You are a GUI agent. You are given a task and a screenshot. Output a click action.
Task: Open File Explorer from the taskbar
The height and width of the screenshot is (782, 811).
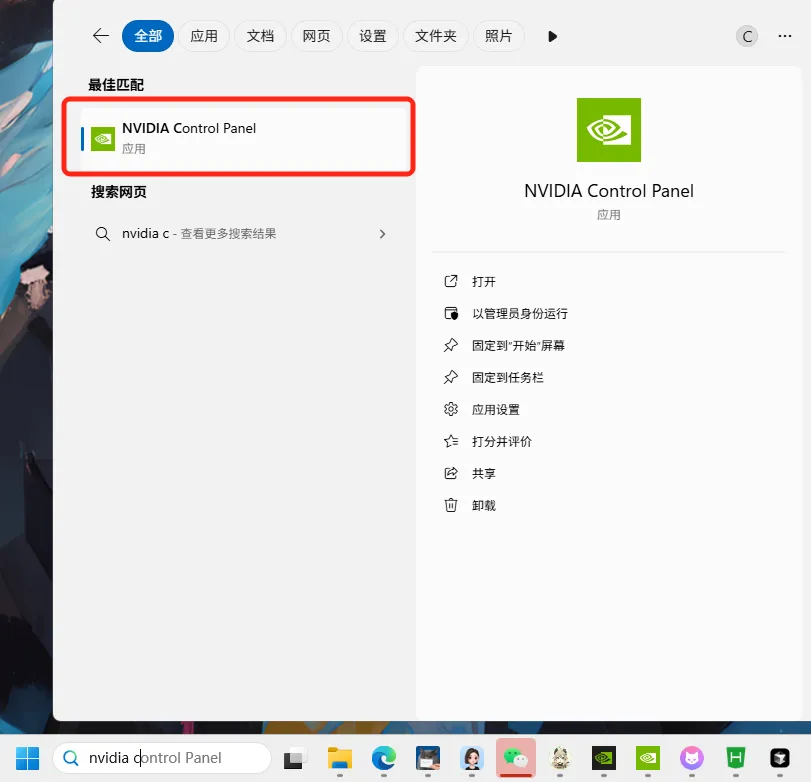coord(340,758)
